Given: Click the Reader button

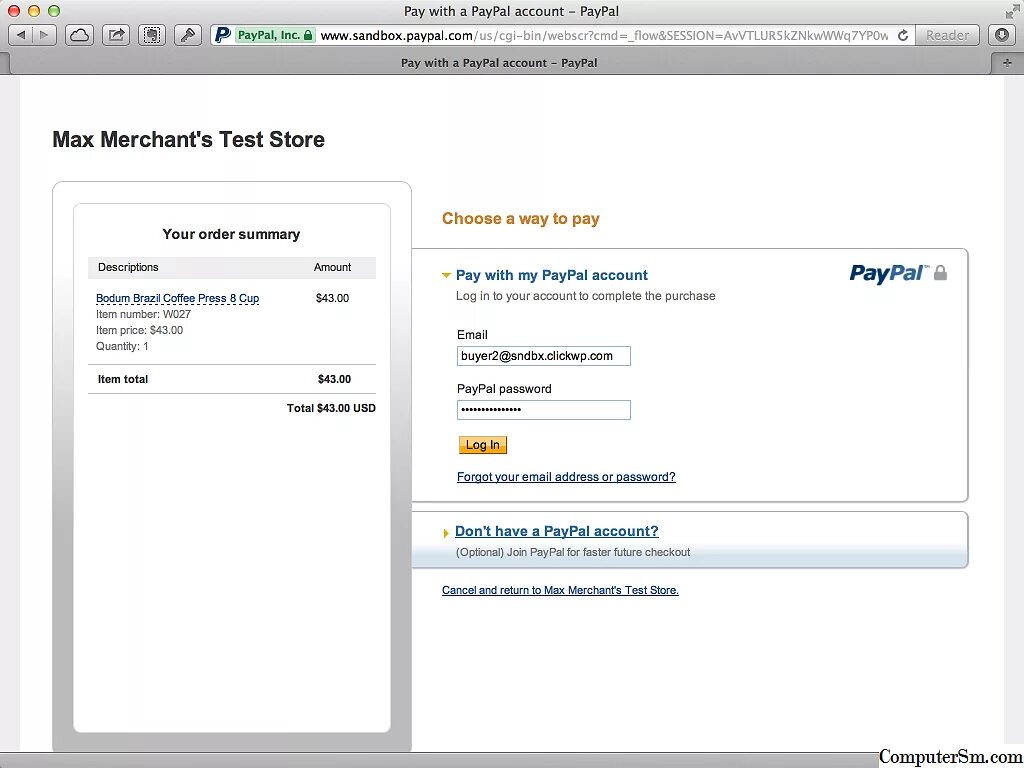Looking at the screenshot, I should point(948,35).
